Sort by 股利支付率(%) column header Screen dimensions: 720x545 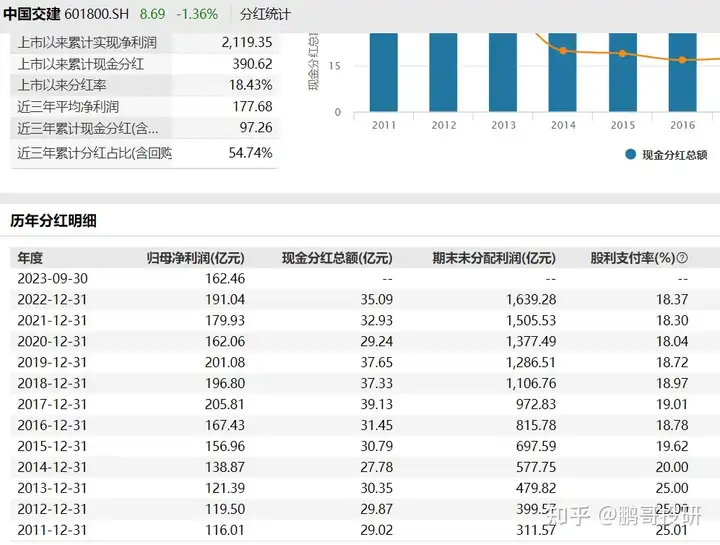click(633, 258)
